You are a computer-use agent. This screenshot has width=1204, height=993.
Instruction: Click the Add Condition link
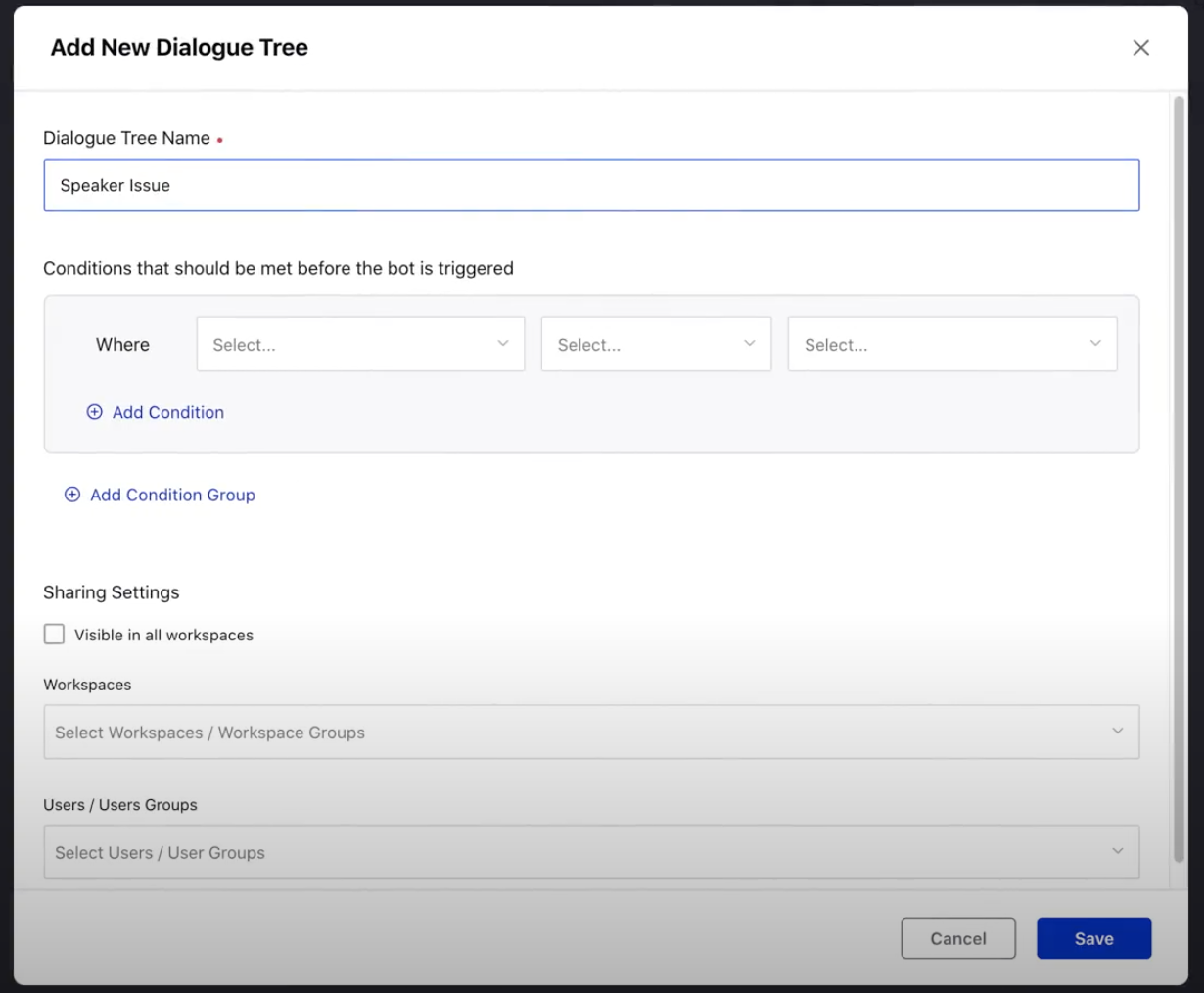tap(167, 412)
